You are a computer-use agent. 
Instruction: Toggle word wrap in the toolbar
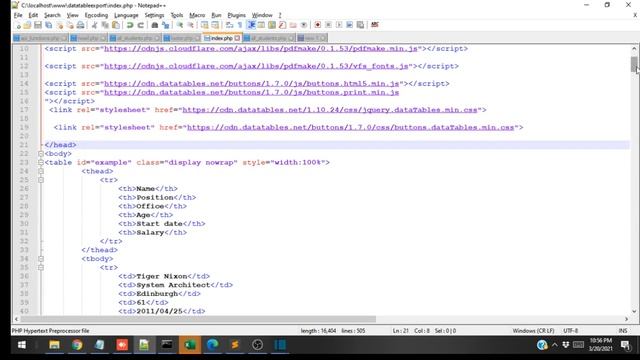click(229, 25)
